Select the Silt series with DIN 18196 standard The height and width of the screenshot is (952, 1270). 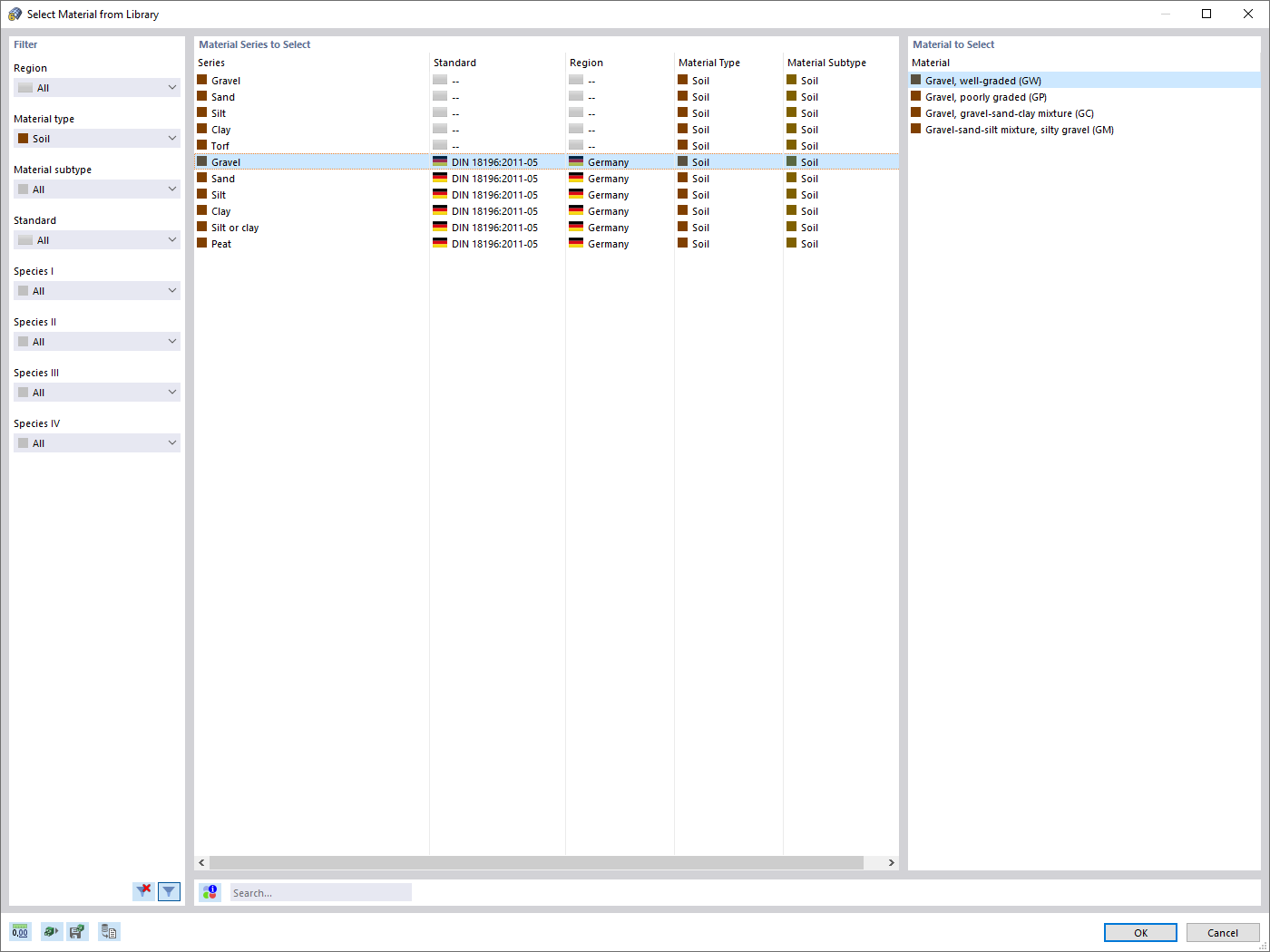tap(547, 195)
